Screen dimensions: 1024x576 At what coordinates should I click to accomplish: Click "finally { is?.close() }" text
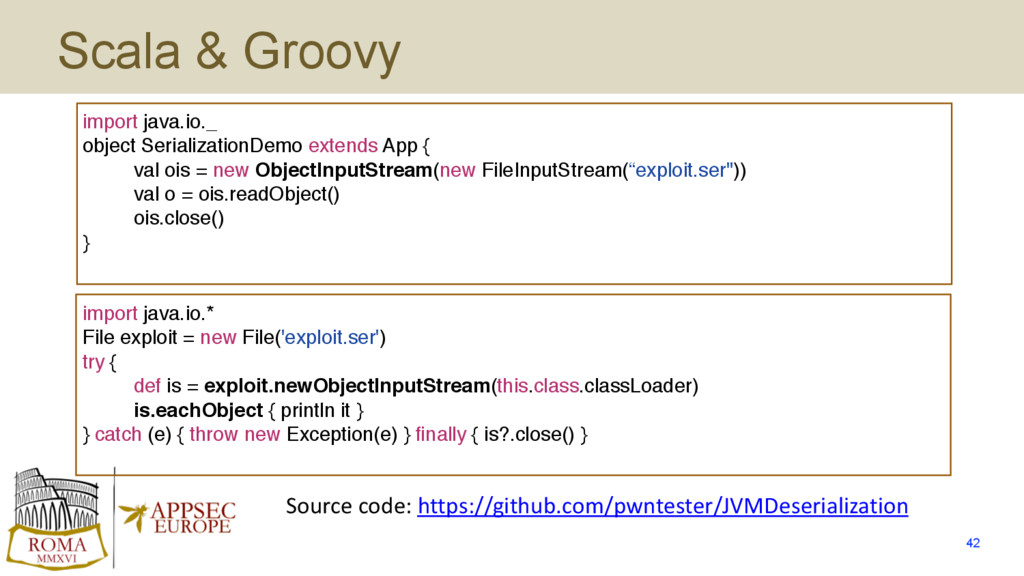(502, 434)
